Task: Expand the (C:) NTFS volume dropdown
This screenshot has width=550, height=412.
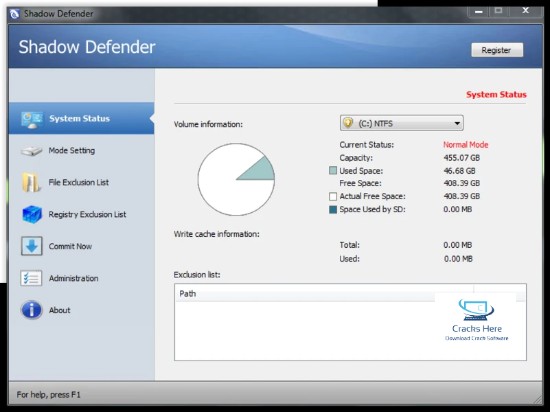Action: pos(402,123)
